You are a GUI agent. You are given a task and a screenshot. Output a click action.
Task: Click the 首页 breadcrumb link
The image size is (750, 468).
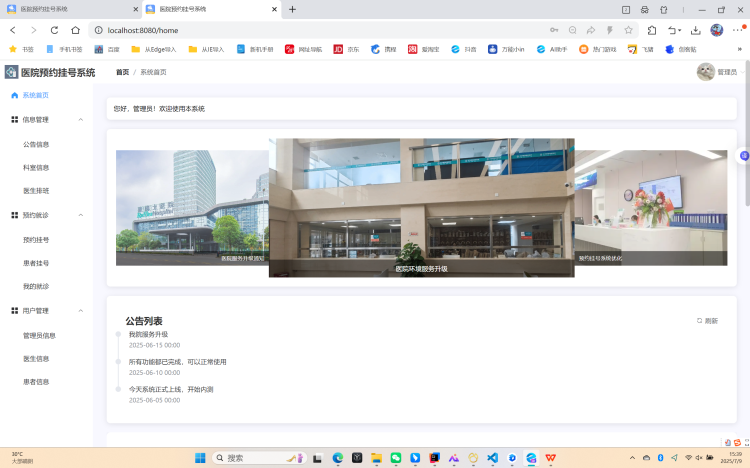122,72
